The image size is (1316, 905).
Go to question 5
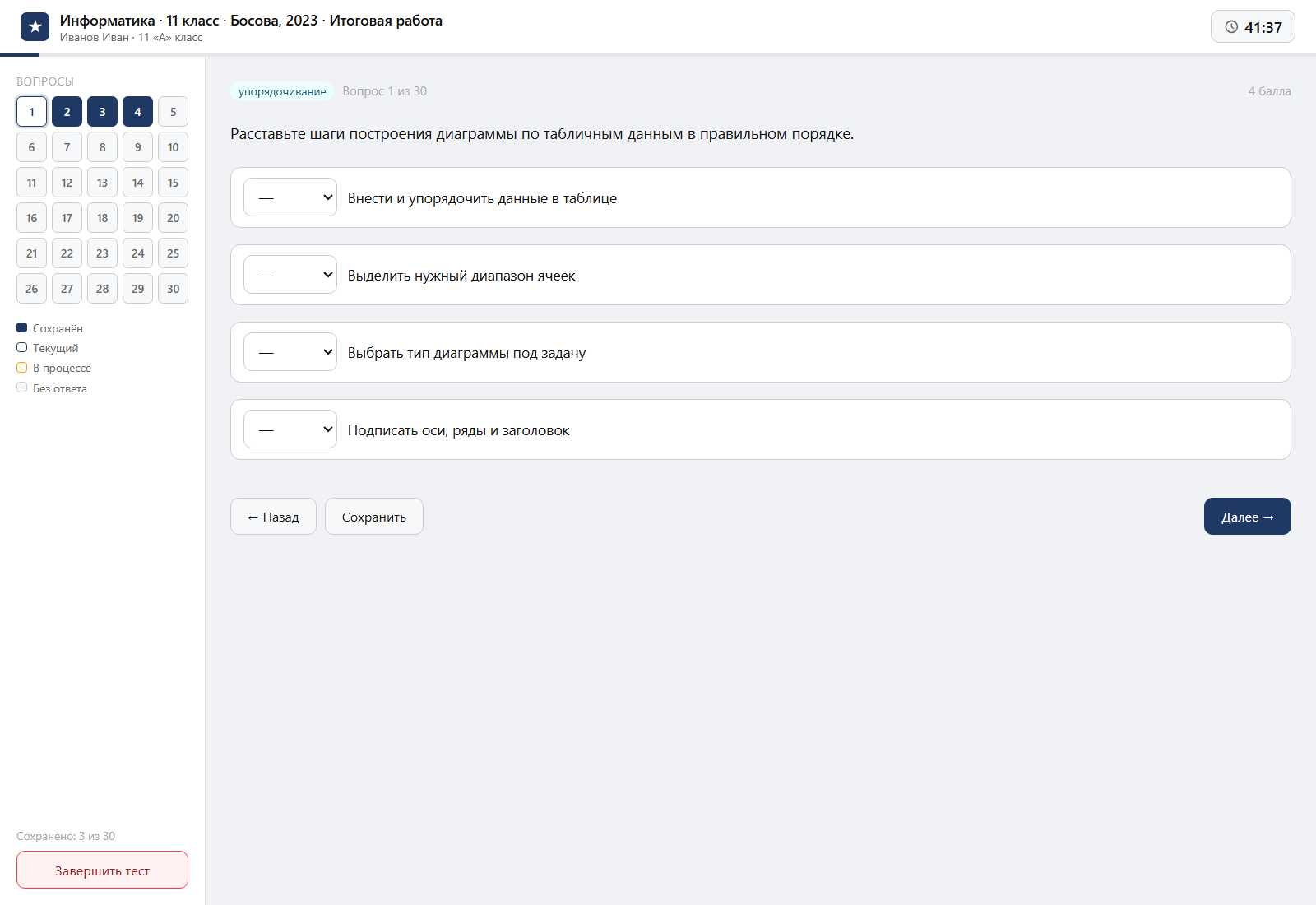click(173, 112)
